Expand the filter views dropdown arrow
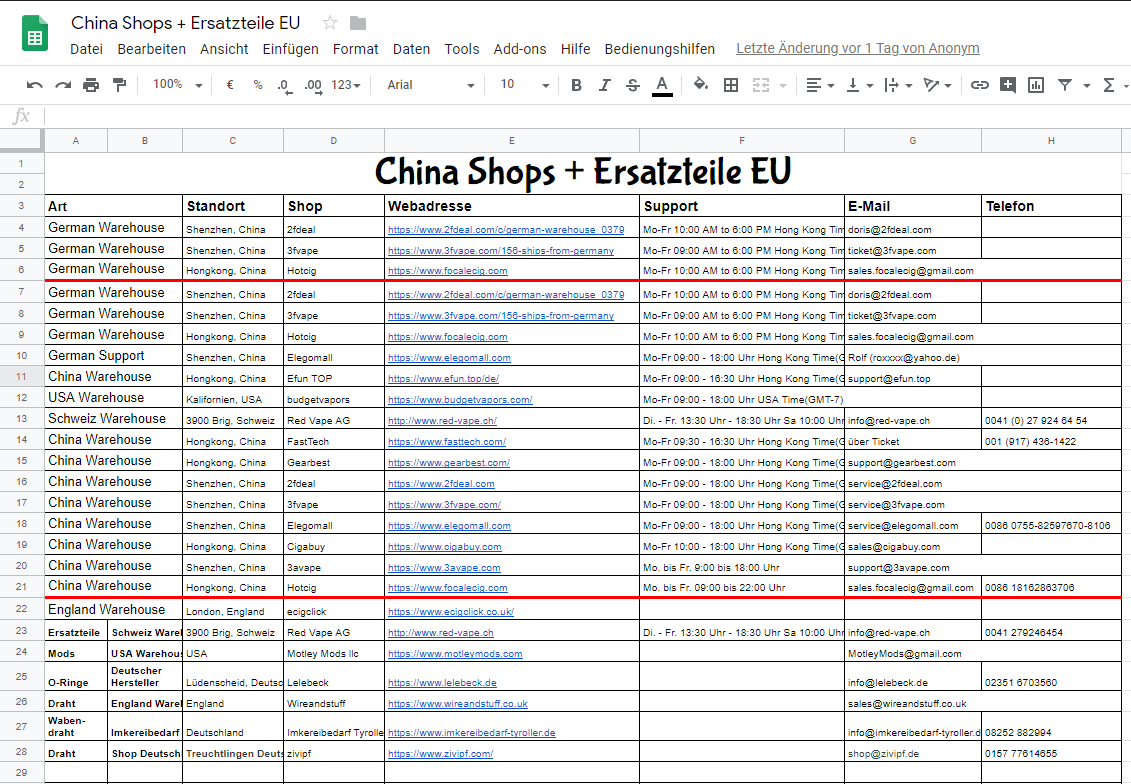Image resolution: width=1131 pixels, height=784 pixels. coord(1086,86)
